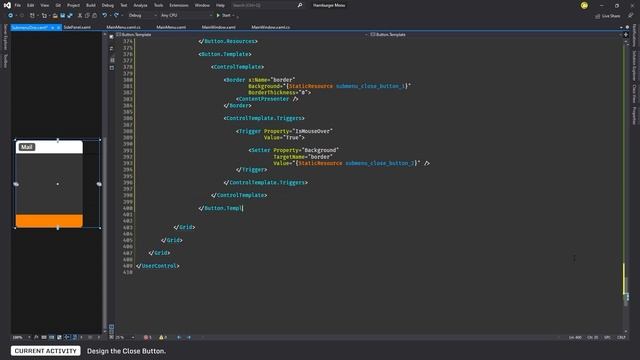This screenshot has width=640, height=360.
Task: Toggle snap to gridlines in designer
Action: (52, 338)
